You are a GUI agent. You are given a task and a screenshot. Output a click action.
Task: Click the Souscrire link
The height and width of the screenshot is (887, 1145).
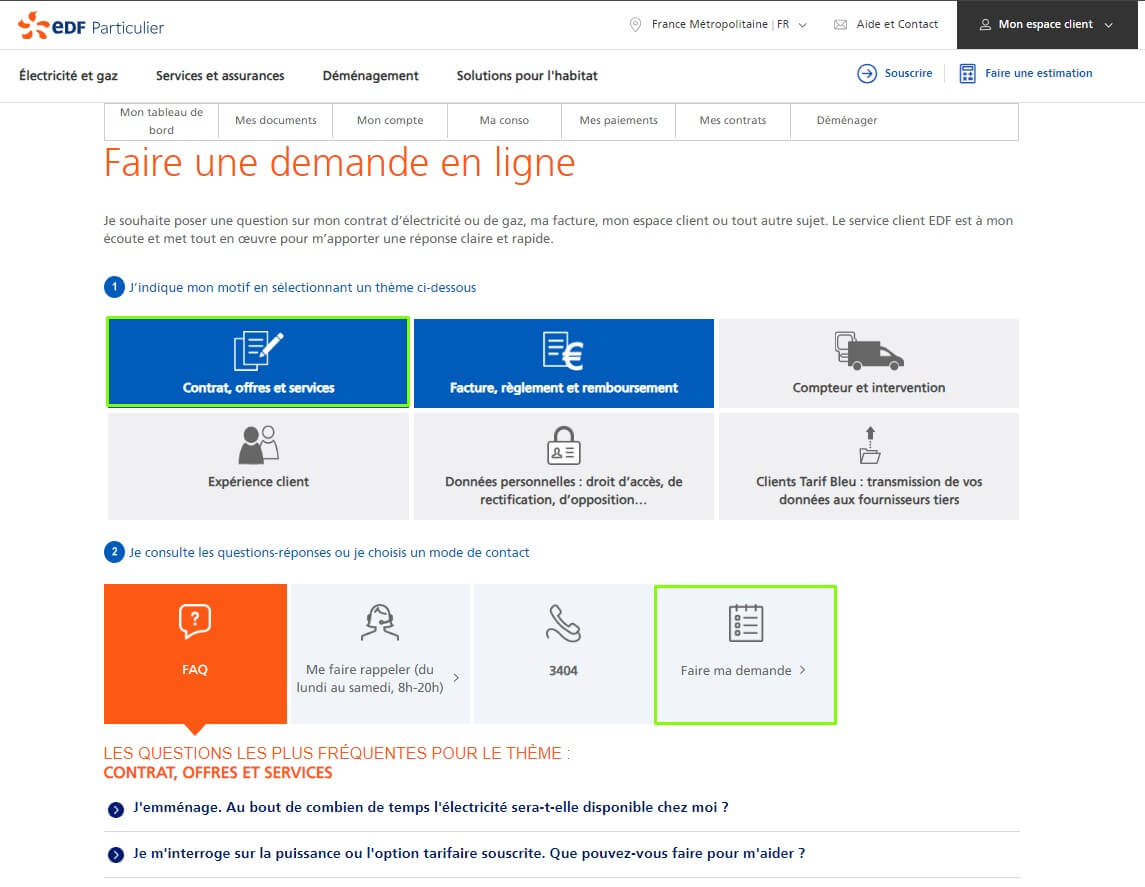click(895, 73)
